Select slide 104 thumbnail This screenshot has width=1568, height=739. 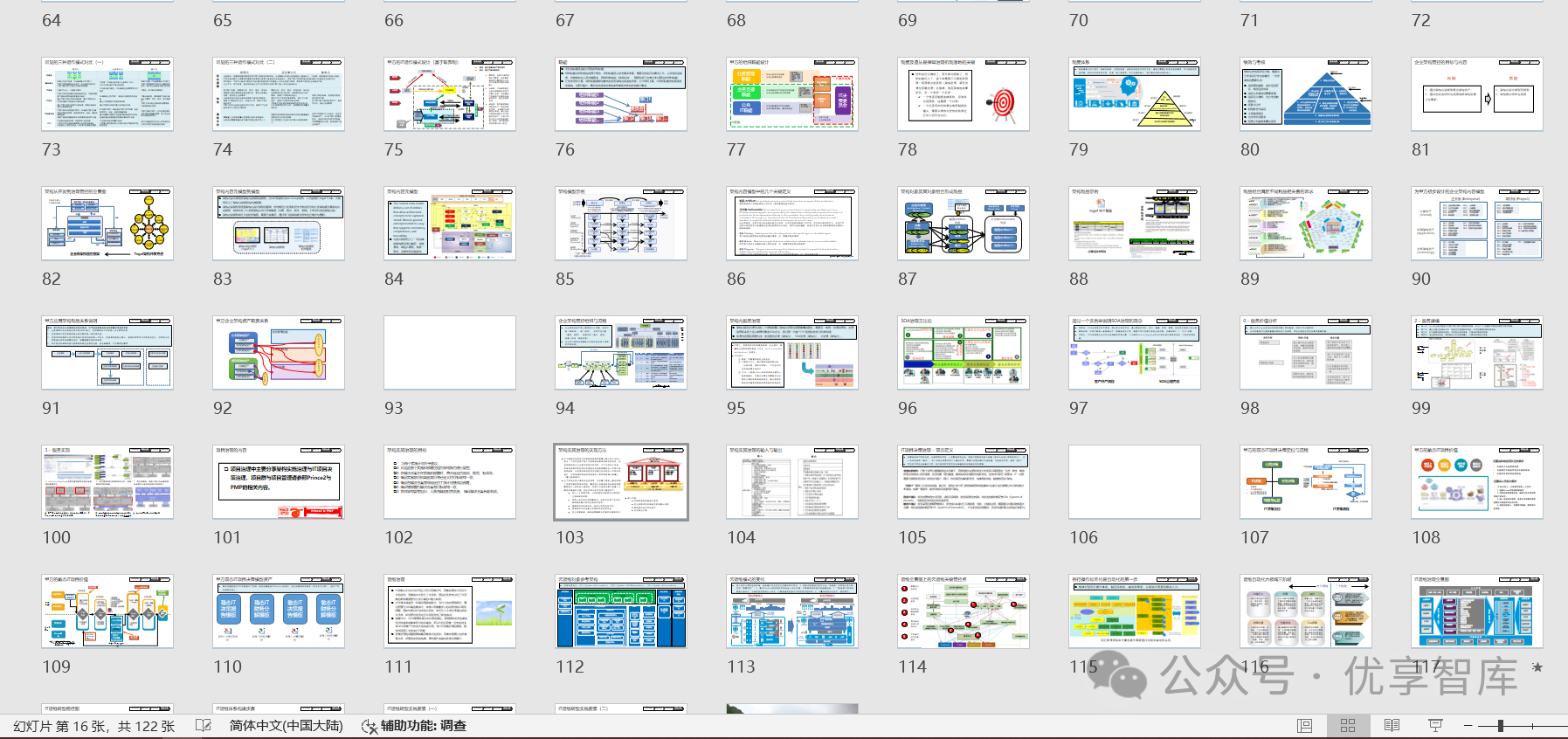click(x=792, y=482)
